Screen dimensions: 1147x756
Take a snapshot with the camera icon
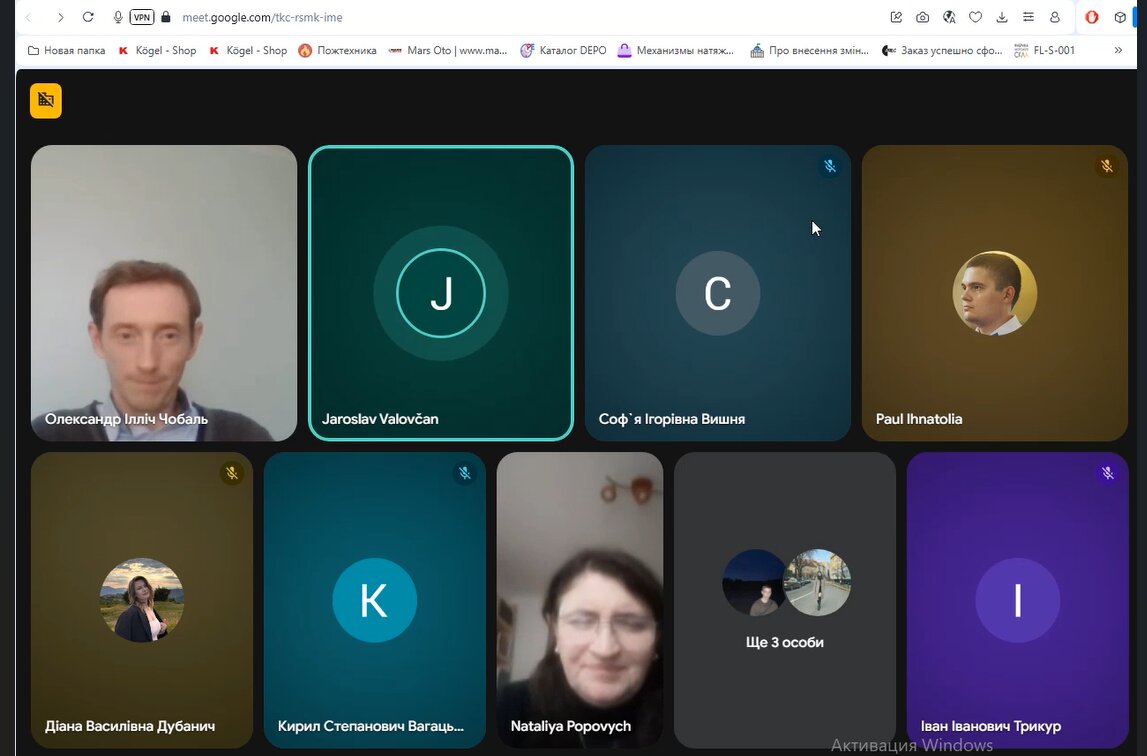pos(922,17)
